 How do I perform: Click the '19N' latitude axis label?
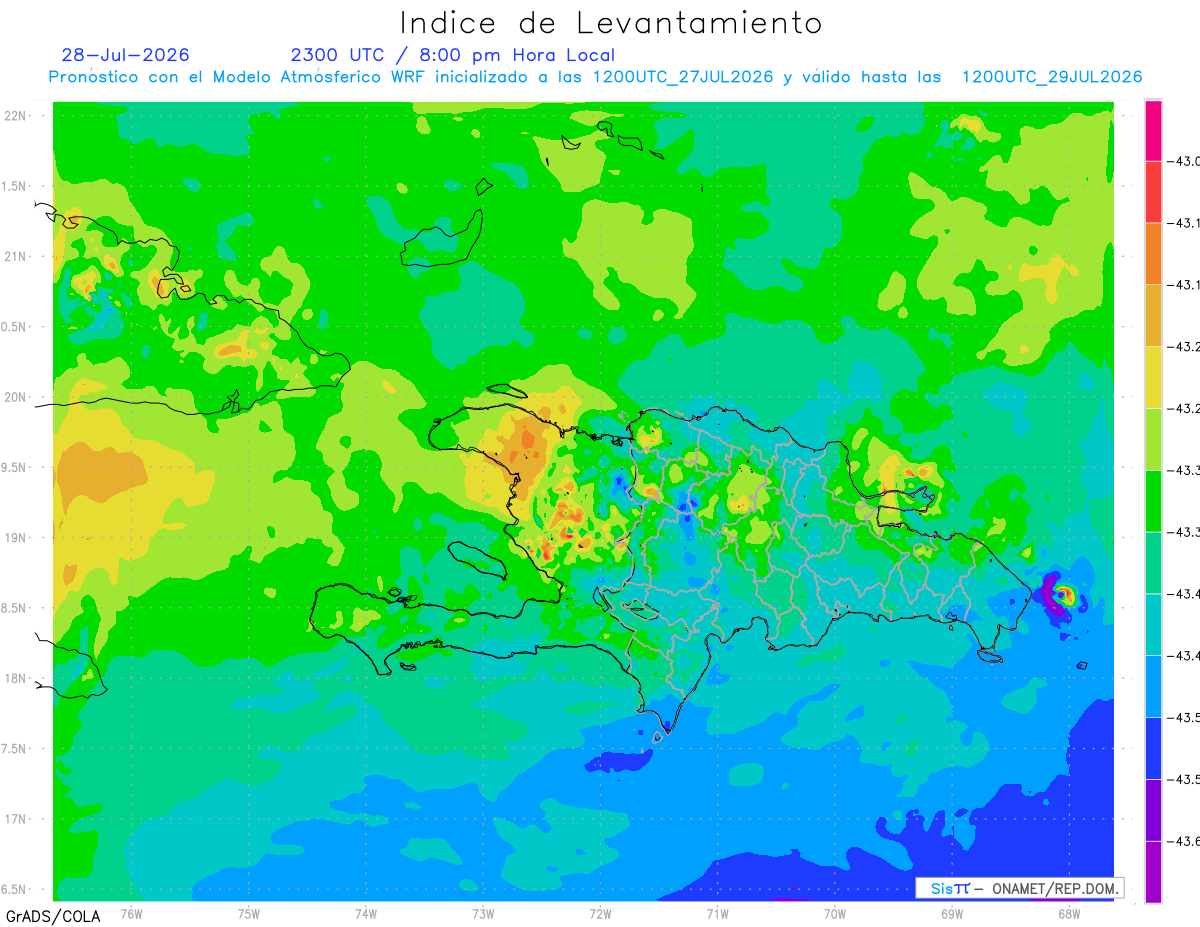coord(14,538)
